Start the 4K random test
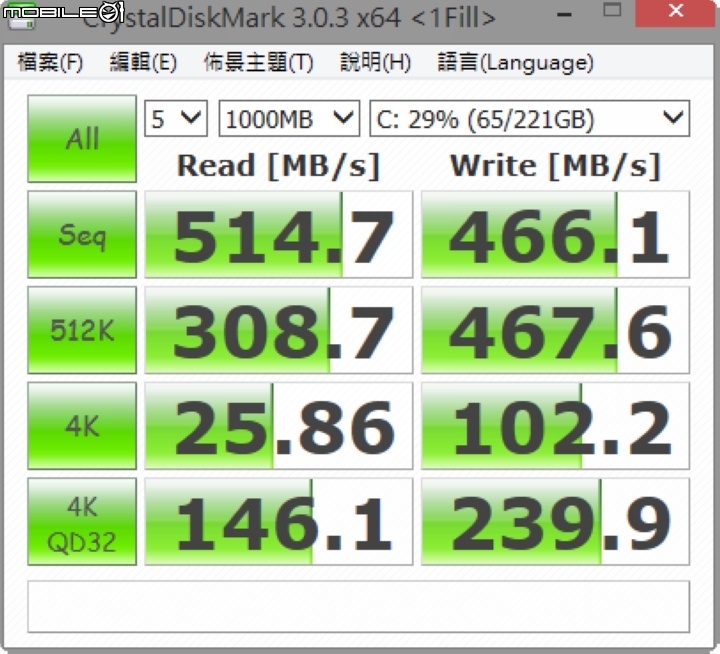 tap(82, 426)
